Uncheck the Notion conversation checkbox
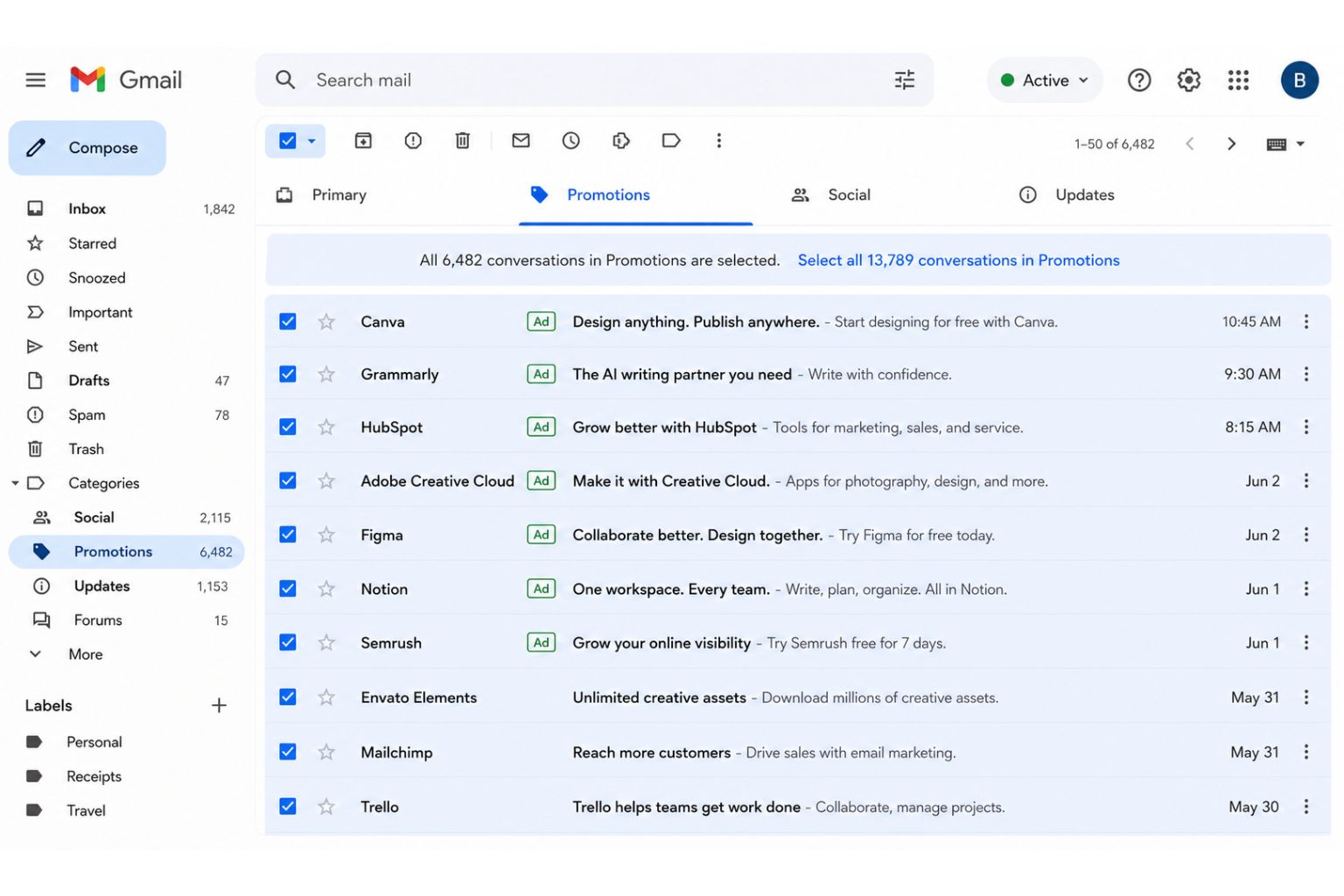The width and height of the screenshot is (1344, 896). 288,589
